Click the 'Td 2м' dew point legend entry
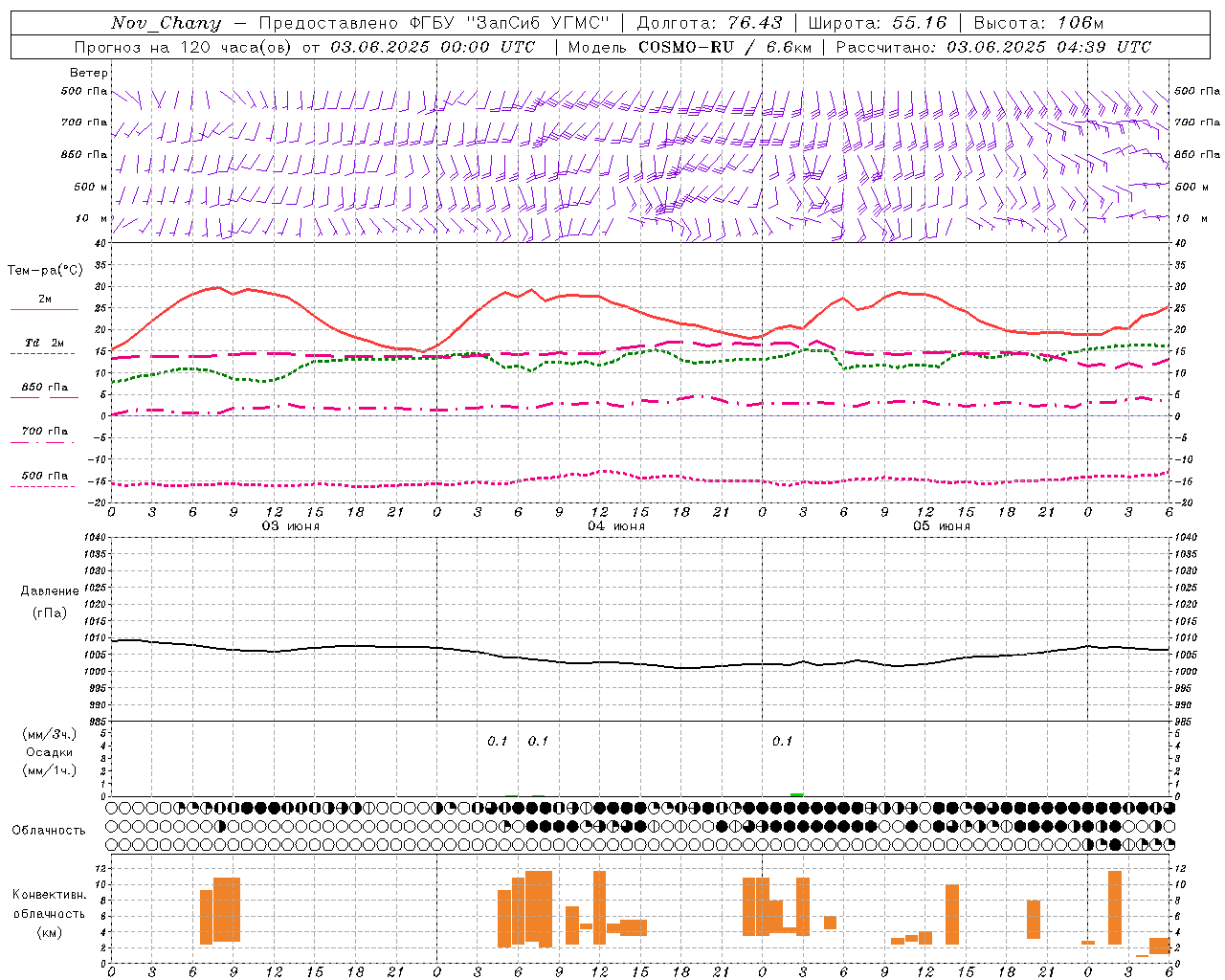This screenshot has height=980, width=1225. pos(45,343)
